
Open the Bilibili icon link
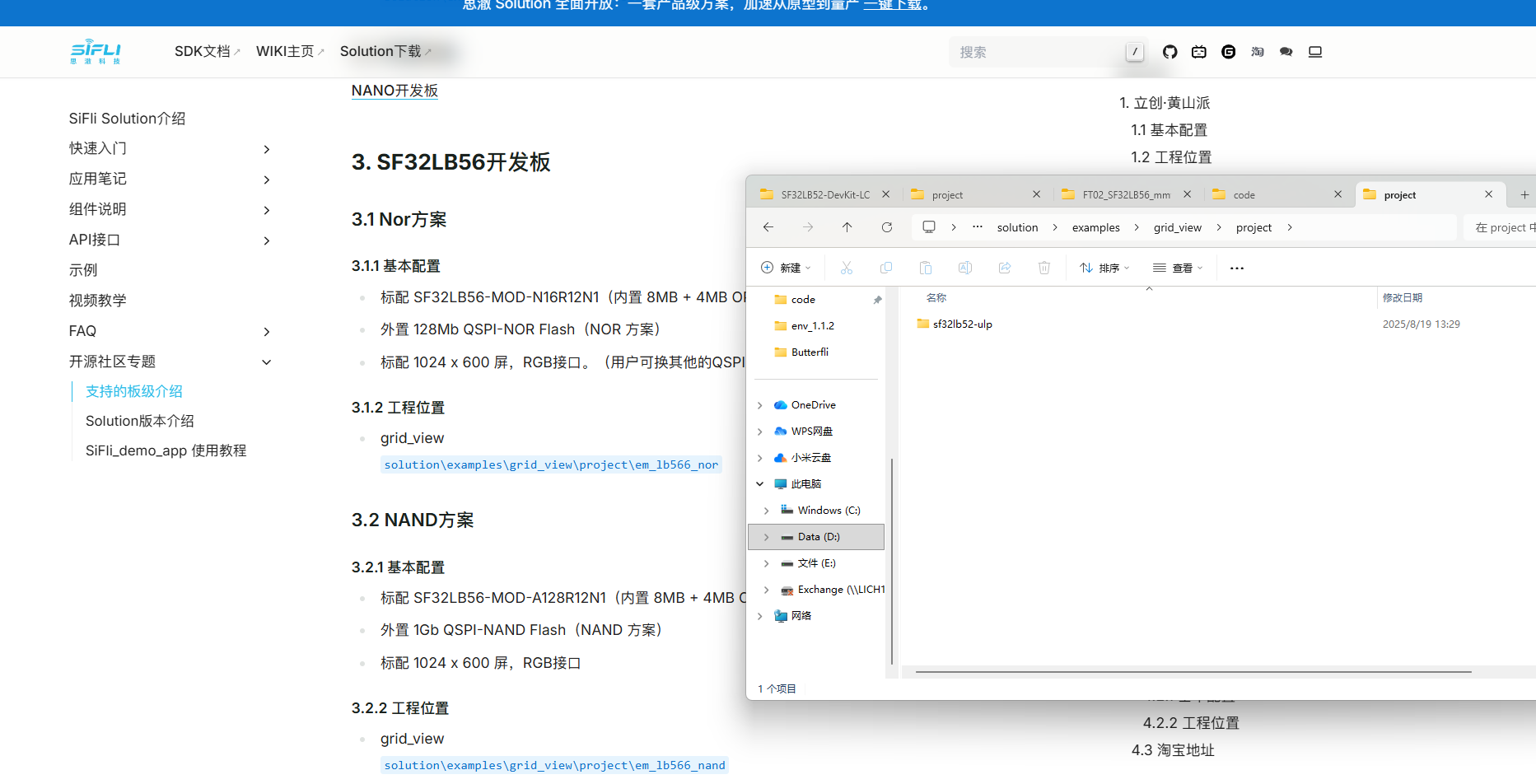1199,52
